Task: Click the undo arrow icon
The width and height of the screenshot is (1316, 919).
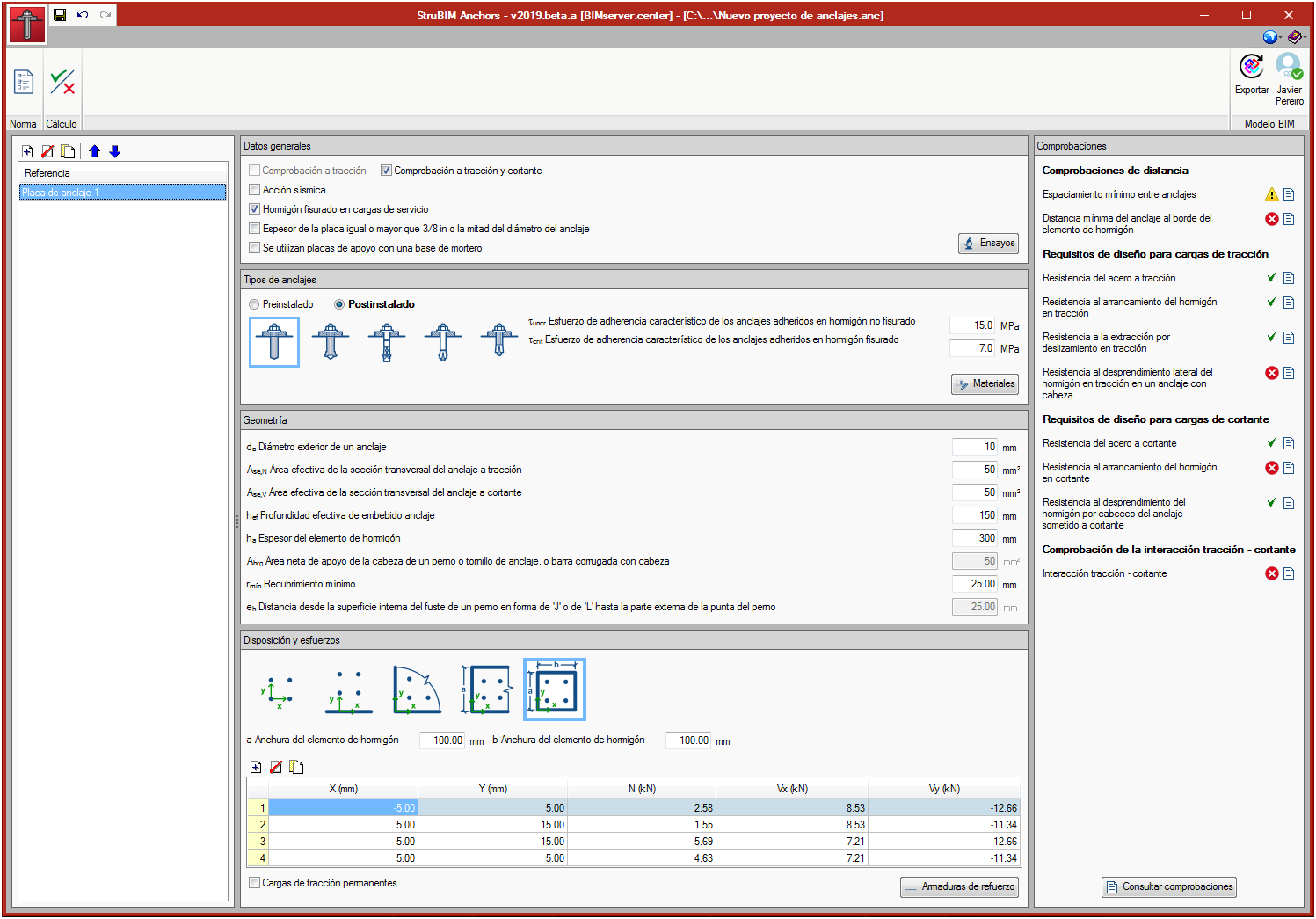Action: (x=83, y=15)
